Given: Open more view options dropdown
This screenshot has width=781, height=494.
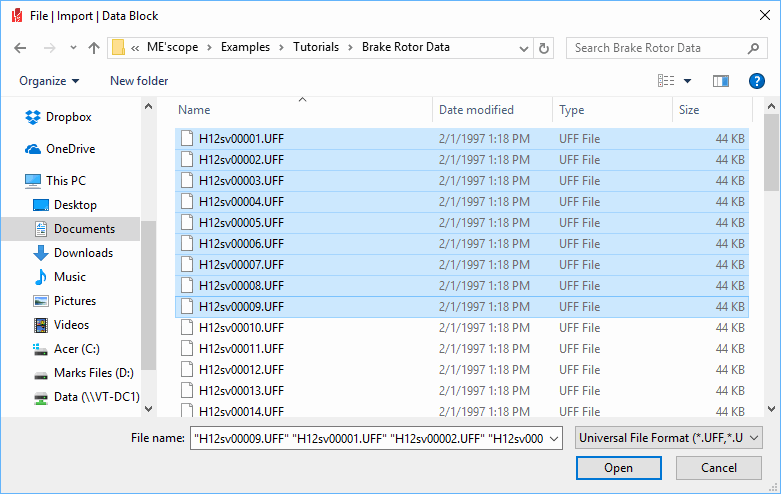Looking at the screenshot, I should coord(687,81).
